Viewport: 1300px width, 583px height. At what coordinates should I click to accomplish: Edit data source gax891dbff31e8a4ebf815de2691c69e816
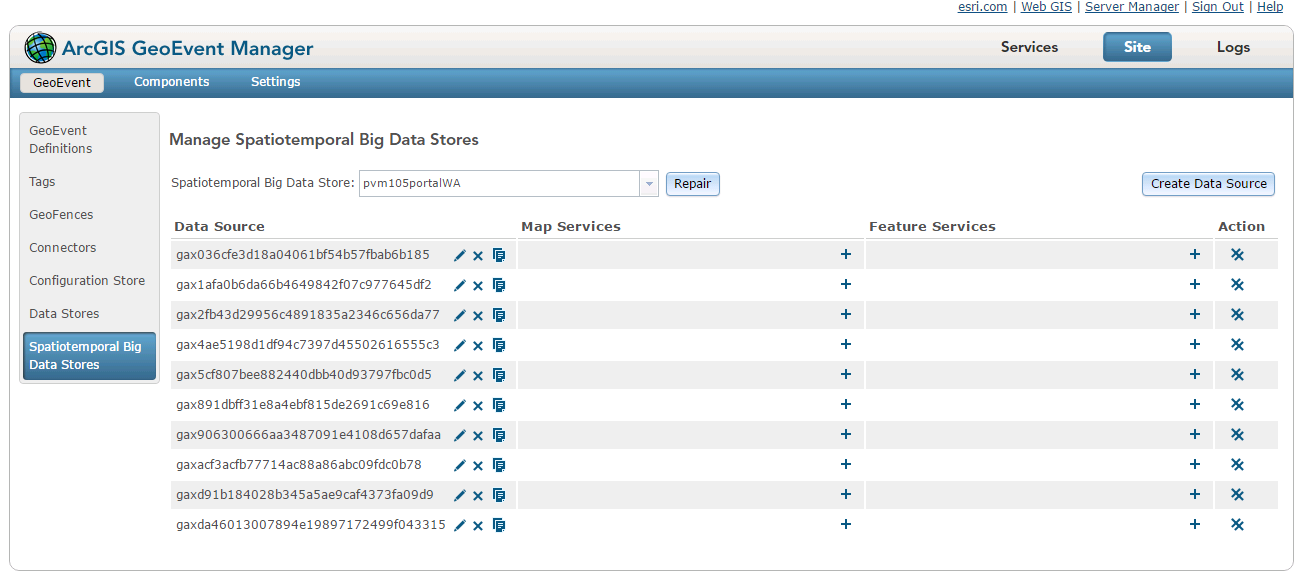(x=460, y=405)
